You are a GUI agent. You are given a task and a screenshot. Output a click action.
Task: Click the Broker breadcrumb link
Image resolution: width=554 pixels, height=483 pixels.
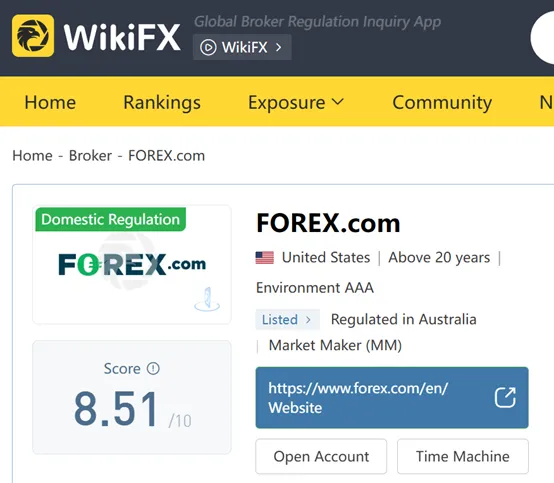tap(90, 156)
